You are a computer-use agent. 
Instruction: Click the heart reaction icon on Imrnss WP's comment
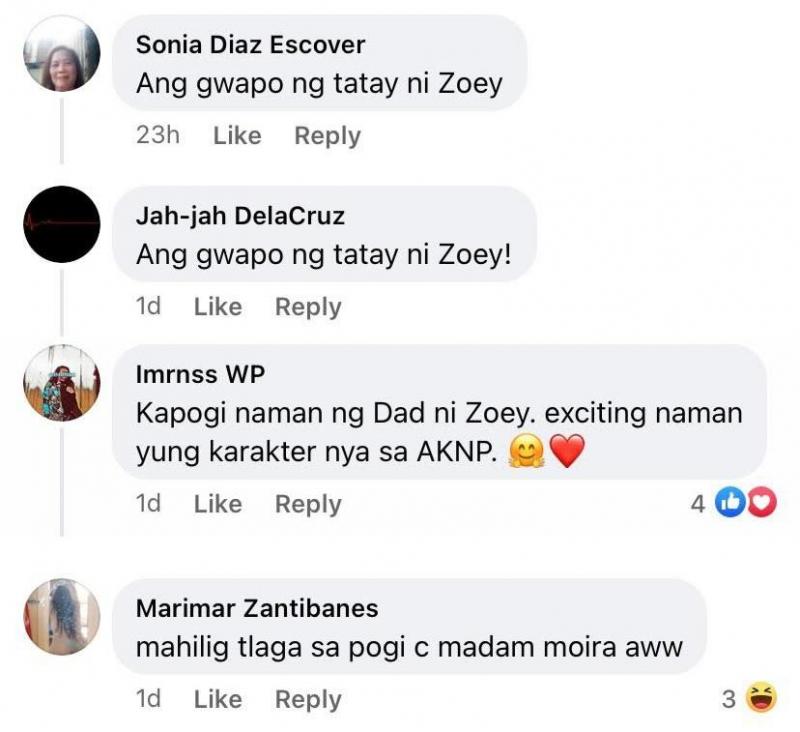762,502
